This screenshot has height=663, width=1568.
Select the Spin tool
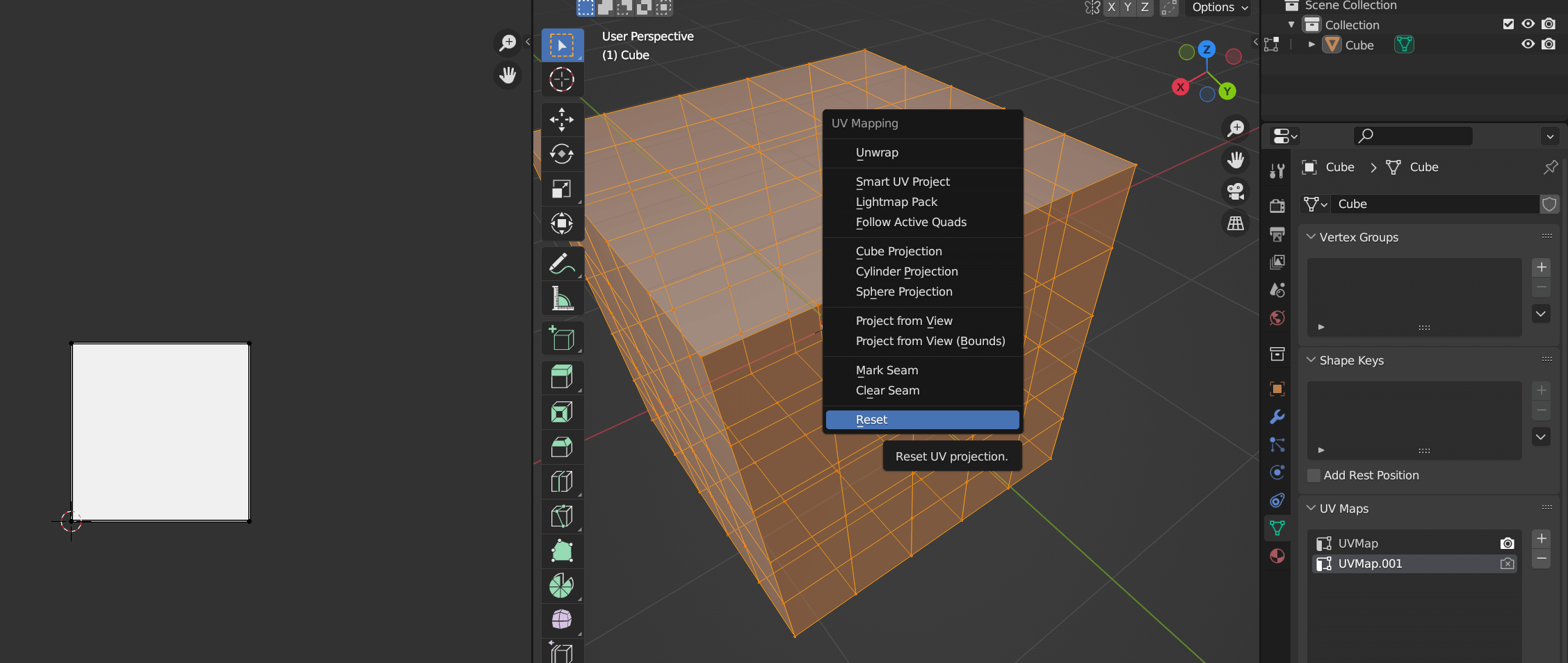click(562, 586)
